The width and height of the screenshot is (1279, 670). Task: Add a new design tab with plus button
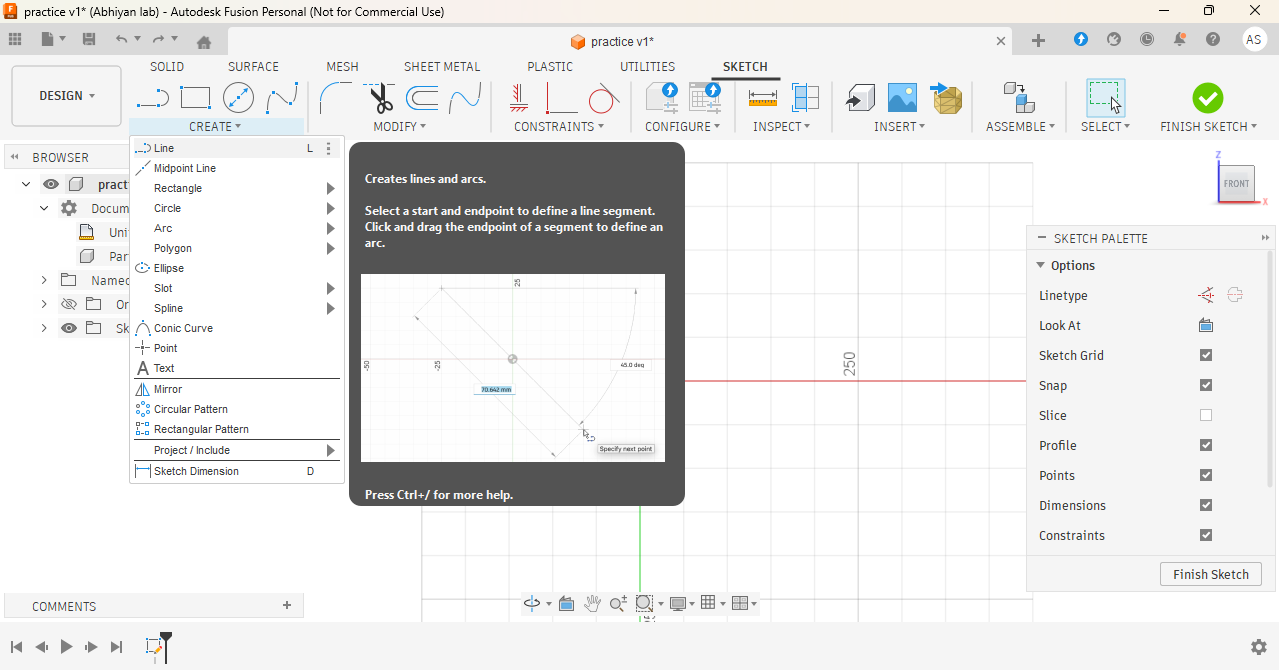pos(1038,41)
